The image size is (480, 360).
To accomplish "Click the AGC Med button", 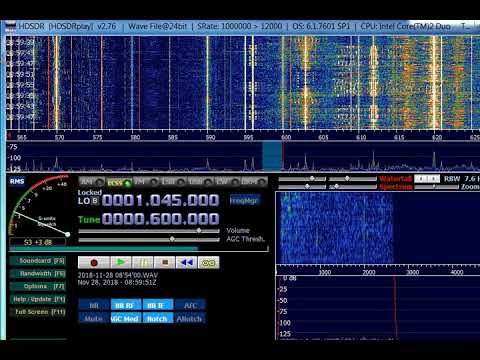I will click(x=125, y=318).
